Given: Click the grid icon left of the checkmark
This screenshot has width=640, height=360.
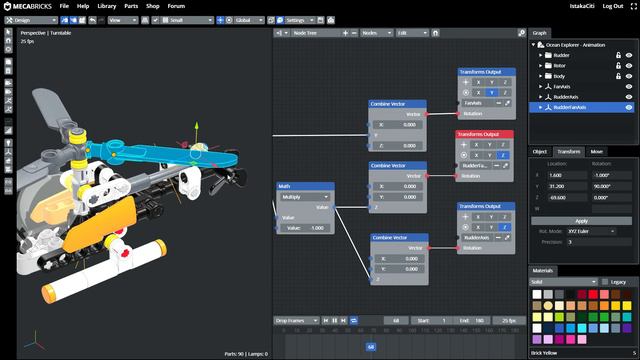Looking at the screenshot, I should pos(145,20).
